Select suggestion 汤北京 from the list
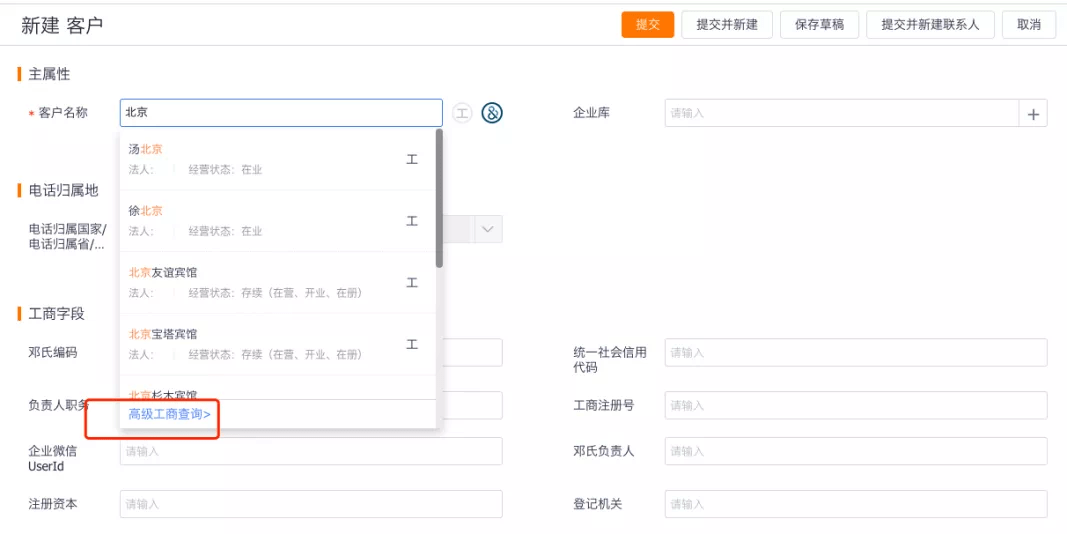The image size is (1067, 534). point(278,159)
